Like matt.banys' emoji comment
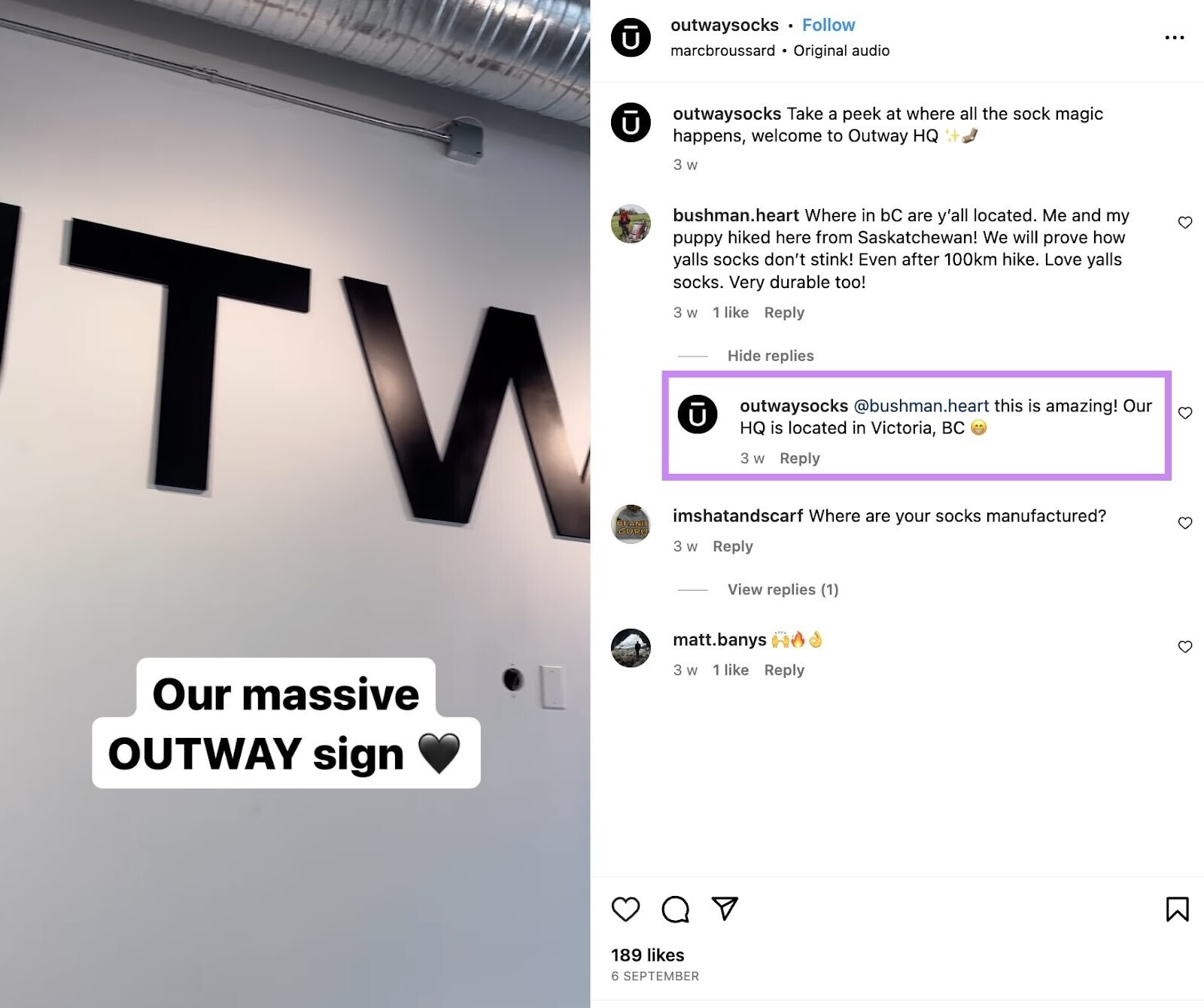Screen dimensions: 1204x1008 tap(1185, 647)
